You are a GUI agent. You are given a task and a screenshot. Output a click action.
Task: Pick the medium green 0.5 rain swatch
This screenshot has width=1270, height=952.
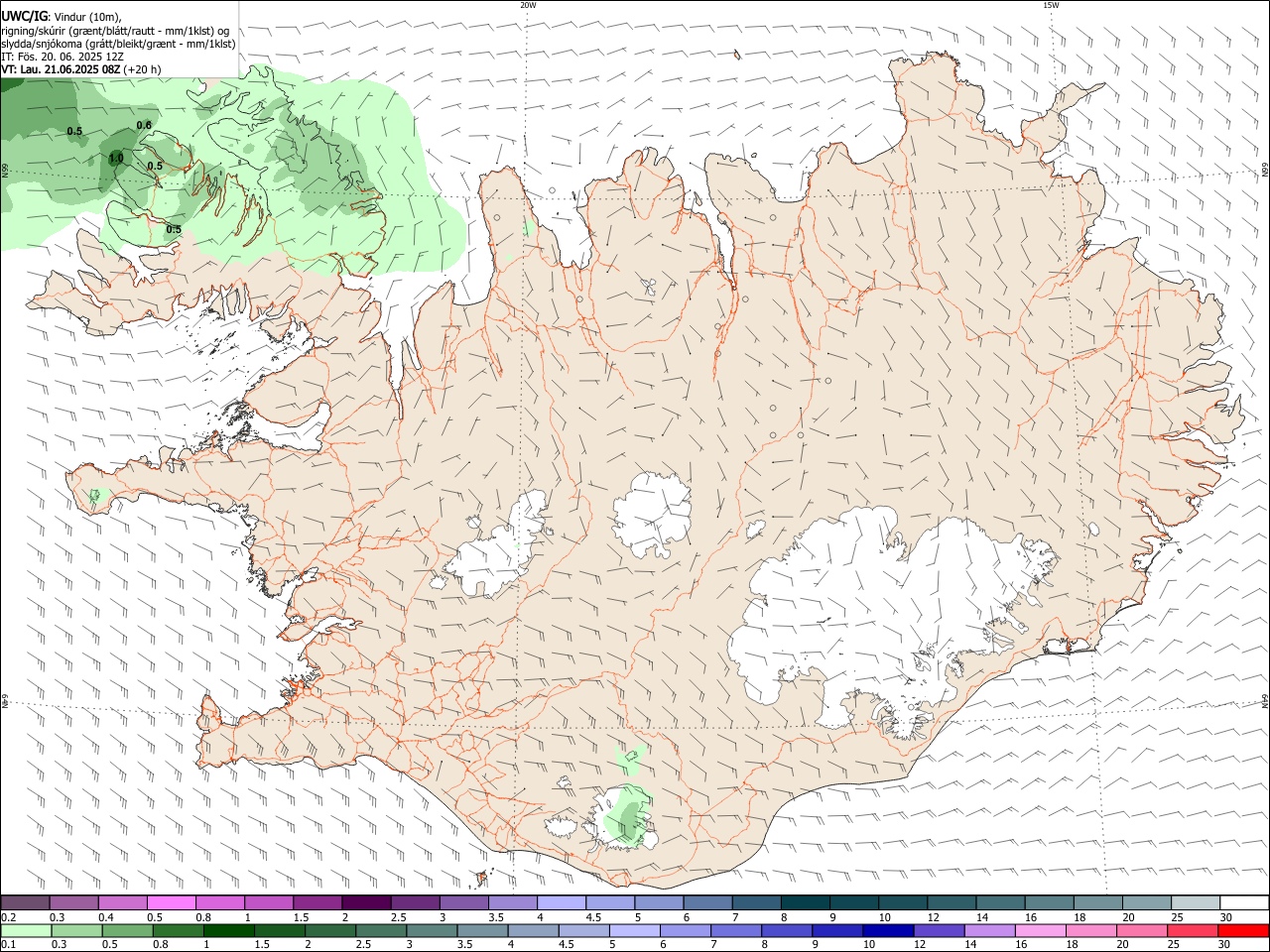(x=127, y=930)
